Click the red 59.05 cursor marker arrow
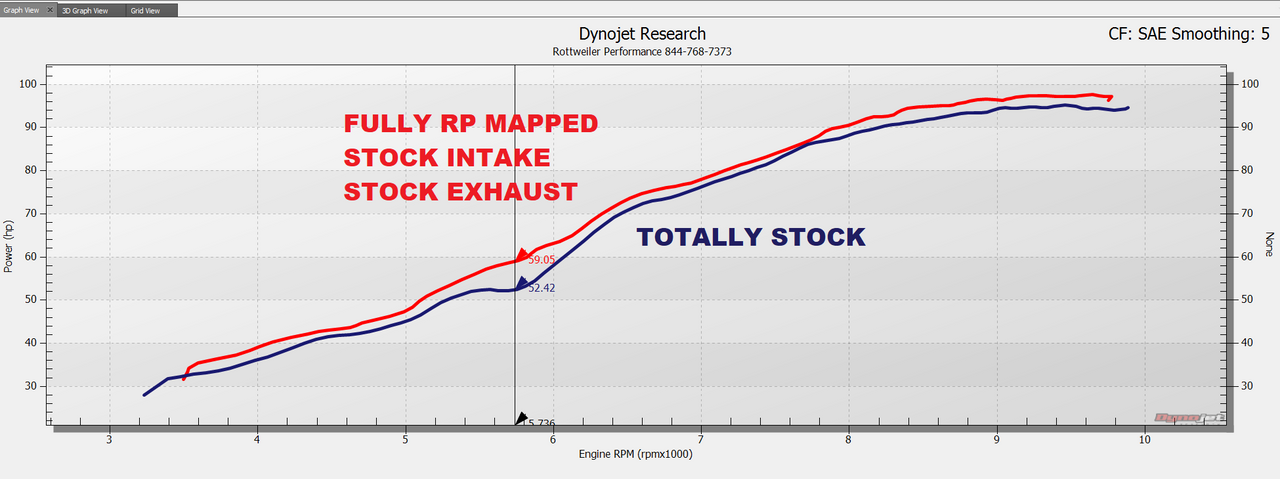The image size is (1280, 479). pyautogui.click(x=522, y=256)
